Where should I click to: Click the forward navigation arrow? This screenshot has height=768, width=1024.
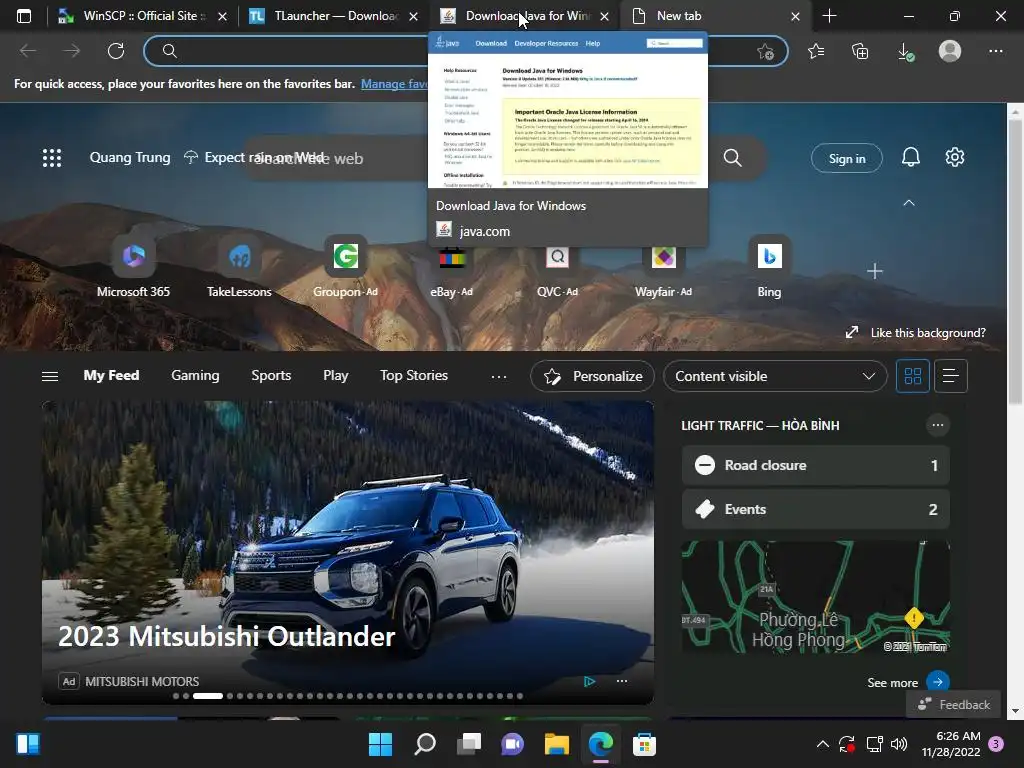(x=72, y=51)
